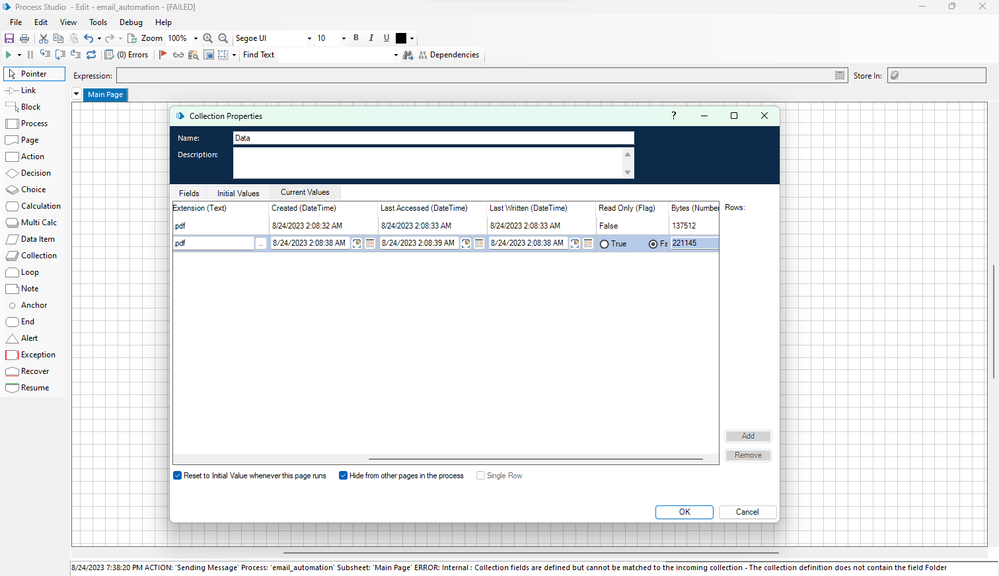Open the zoom percentage dropdown
The width and height of the screenshot is (999, 576).
tap(195, 38)
